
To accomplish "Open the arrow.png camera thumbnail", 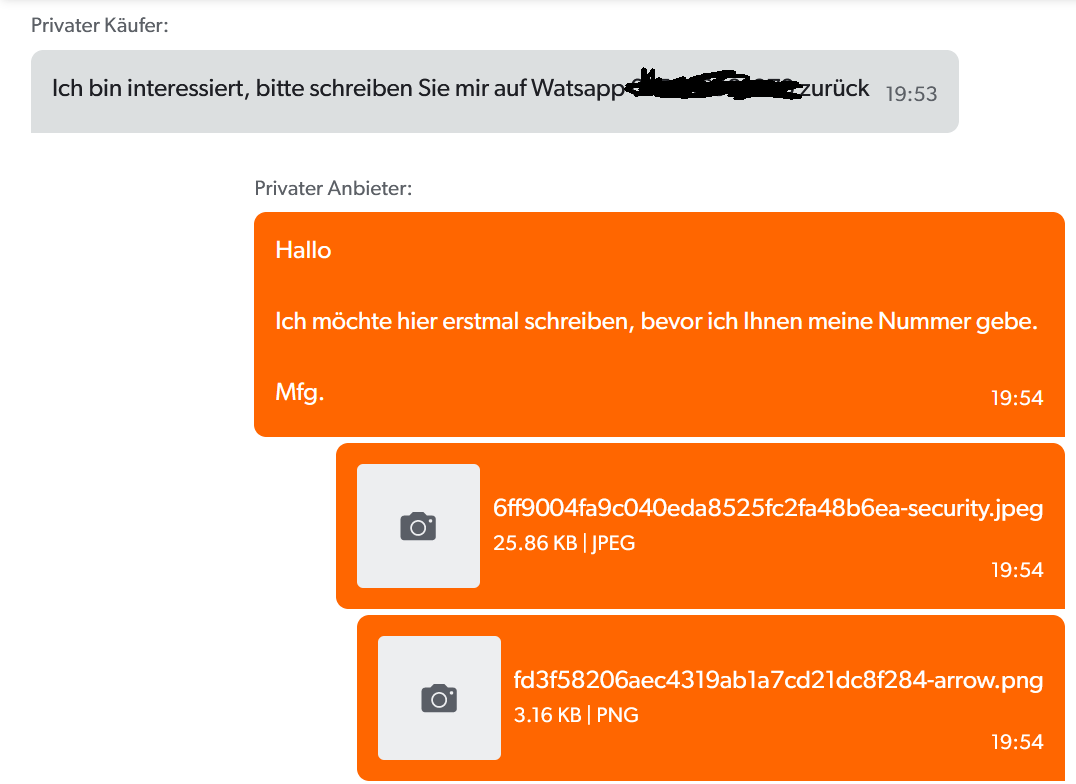I will tap(439, 697).
